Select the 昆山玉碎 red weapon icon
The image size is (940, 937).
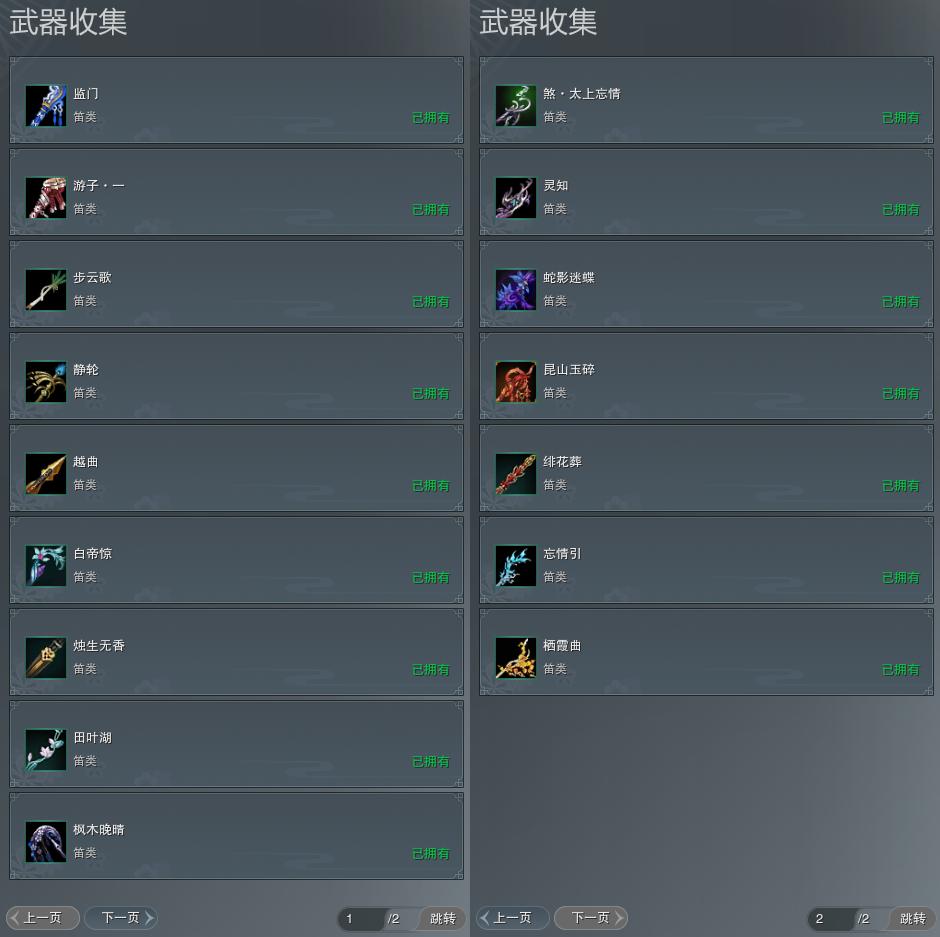point(516,382)
